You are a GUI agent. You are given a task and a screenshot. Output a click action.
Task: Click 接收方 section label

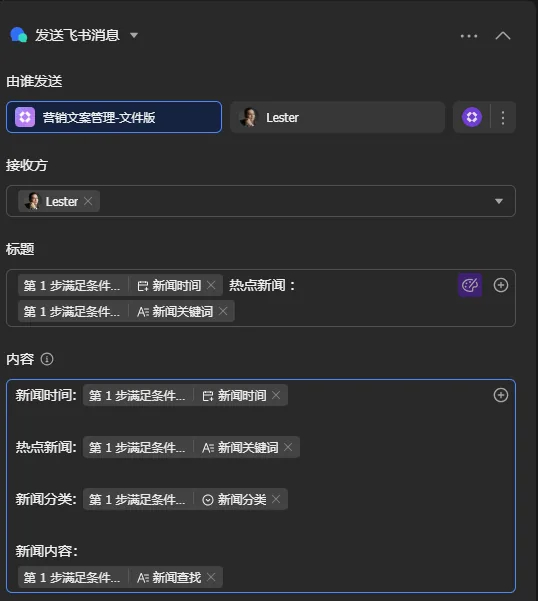coord(27,165)
